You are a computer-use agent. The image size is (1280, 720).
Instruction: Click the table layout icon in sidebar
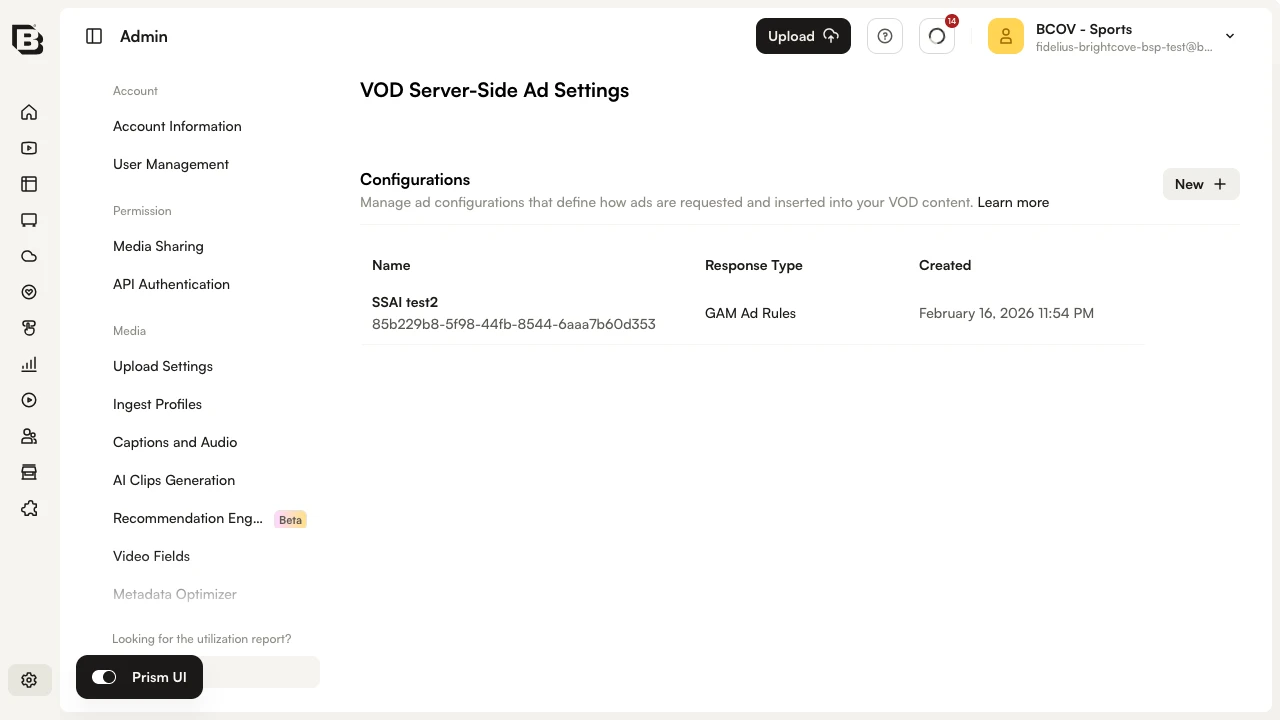(29, 184)
